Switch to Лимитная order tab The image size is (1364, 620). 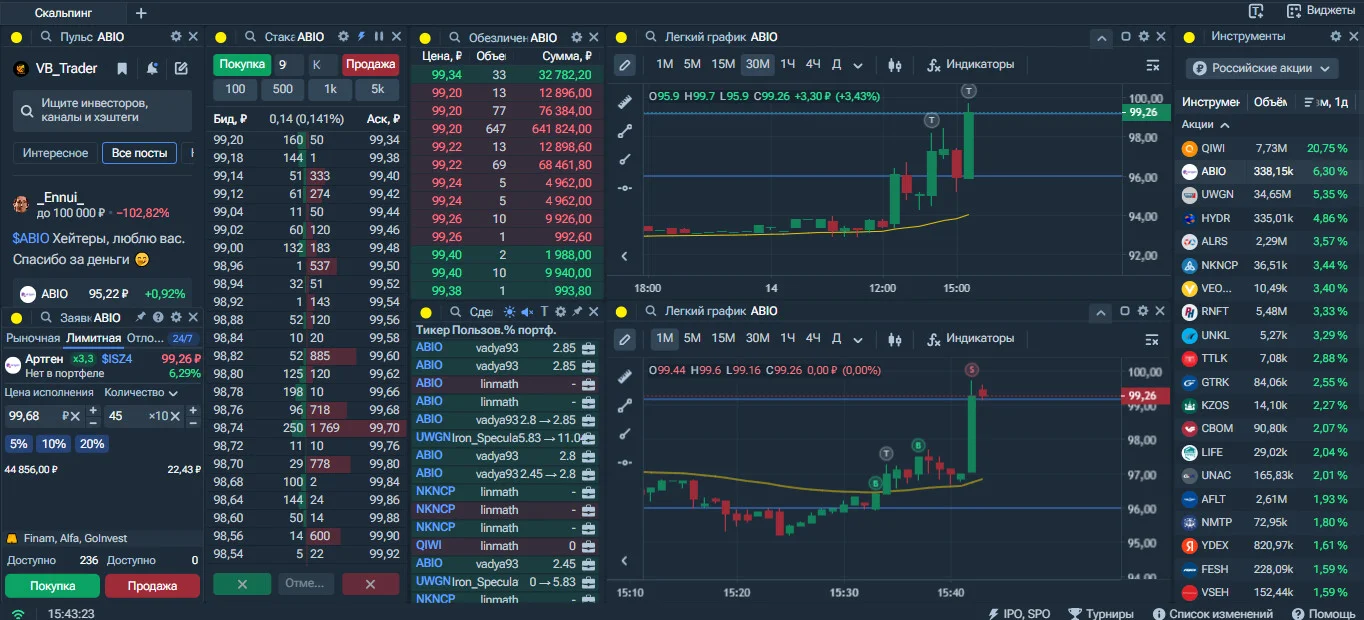94,338
